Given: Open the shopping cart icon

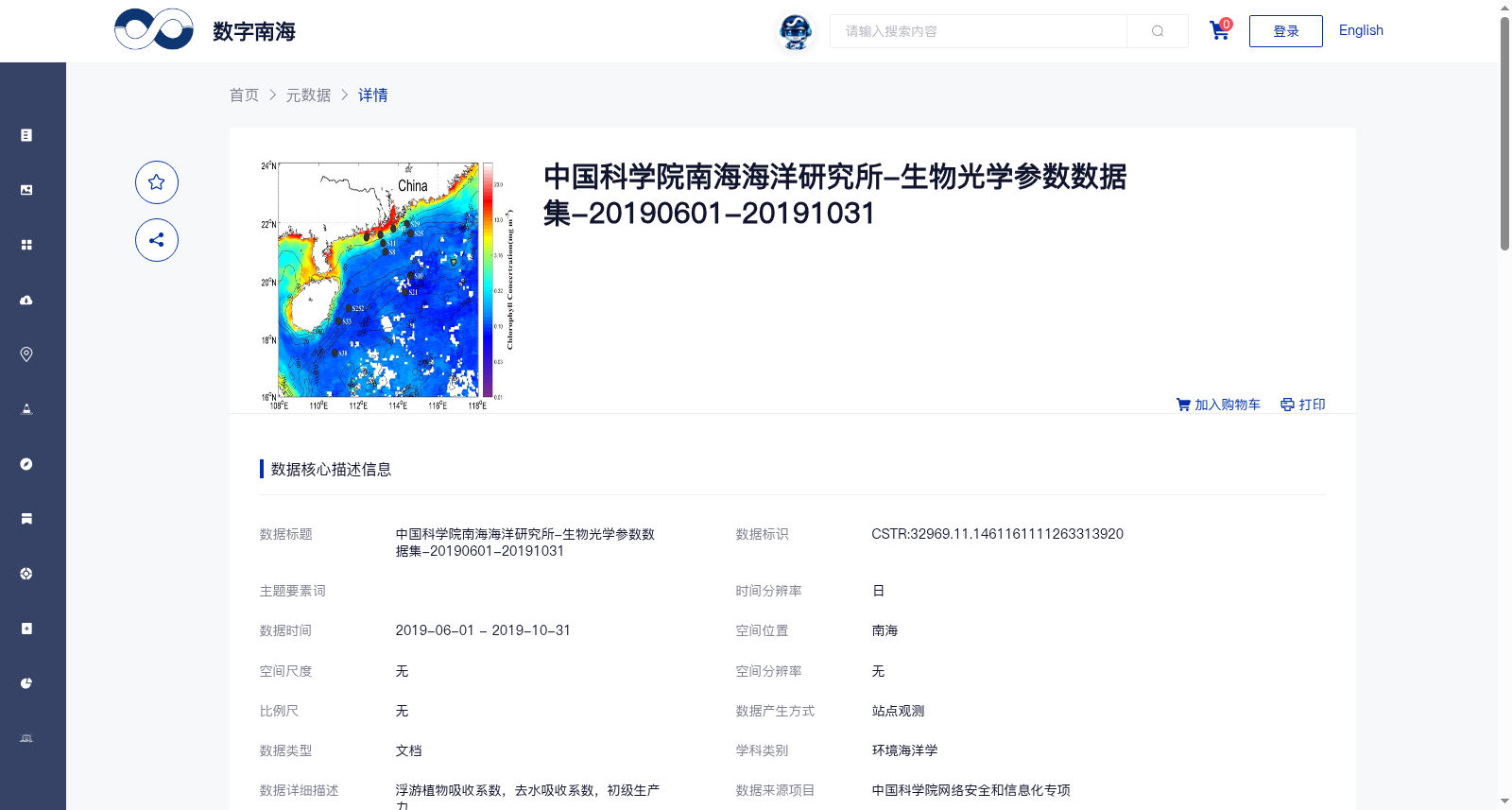Looking at the screenshot, I should [1220, 30].
